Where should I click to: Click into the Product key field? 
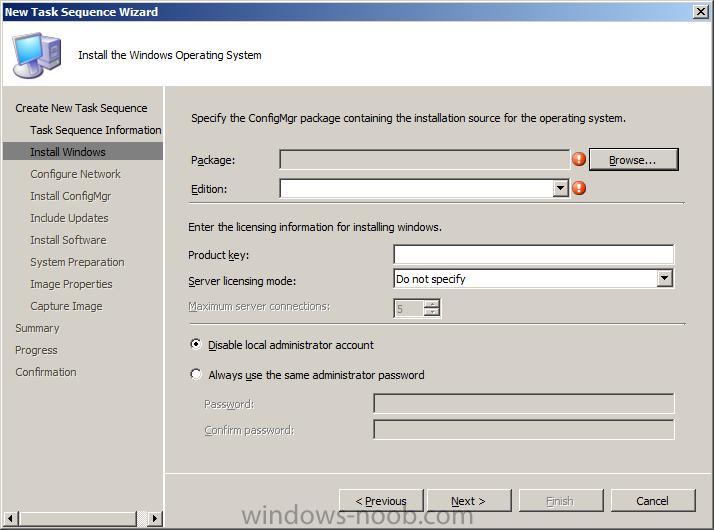coord(533,254)
